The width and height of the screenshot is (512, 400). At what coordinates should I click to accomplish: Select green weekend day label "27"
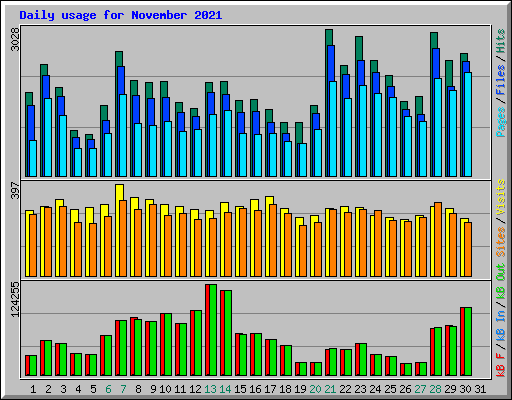(420, 389)
